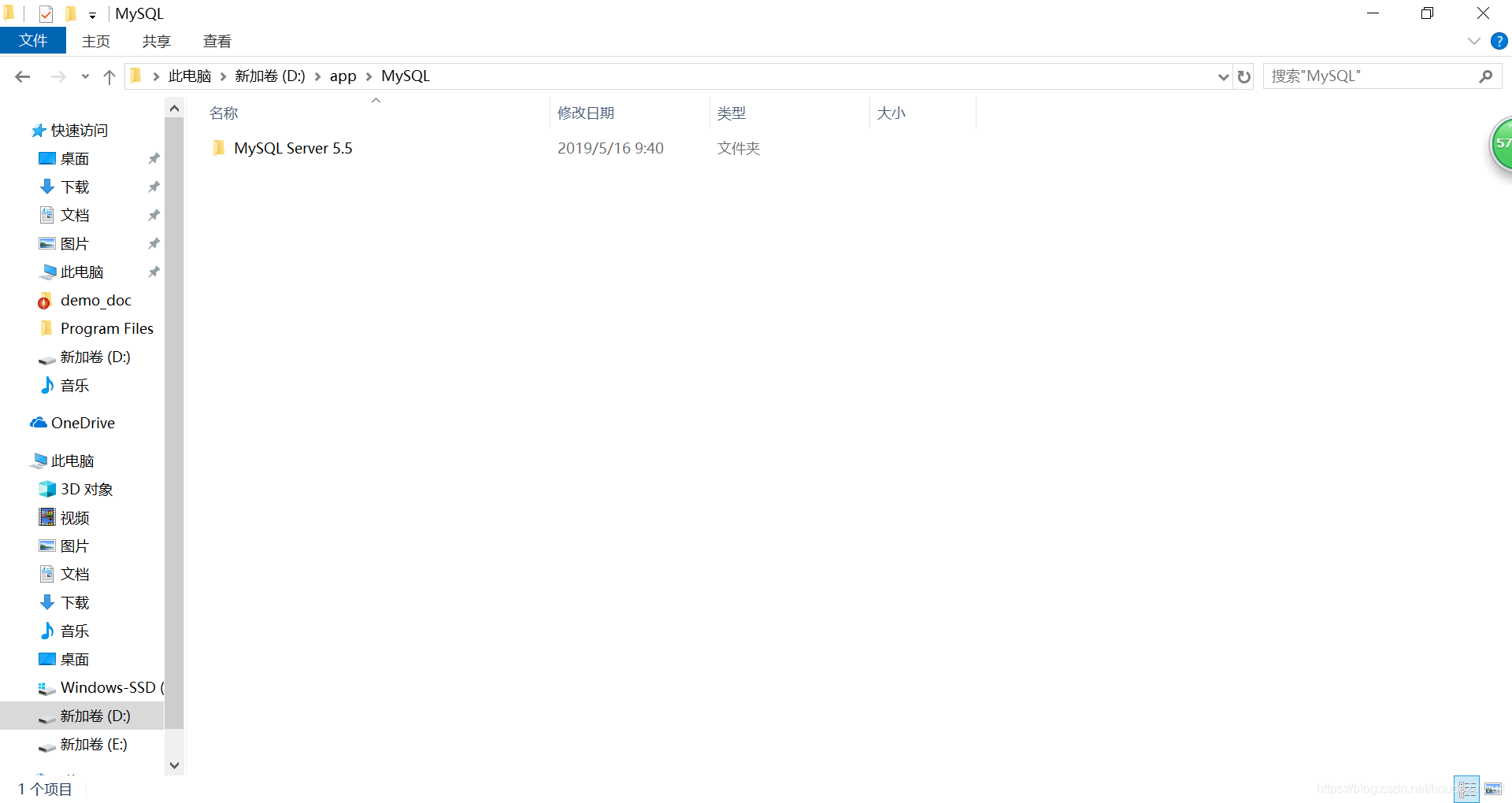
Task: Select the main 此电脑 tree node above 3D 对象
Action: point(72,461)
